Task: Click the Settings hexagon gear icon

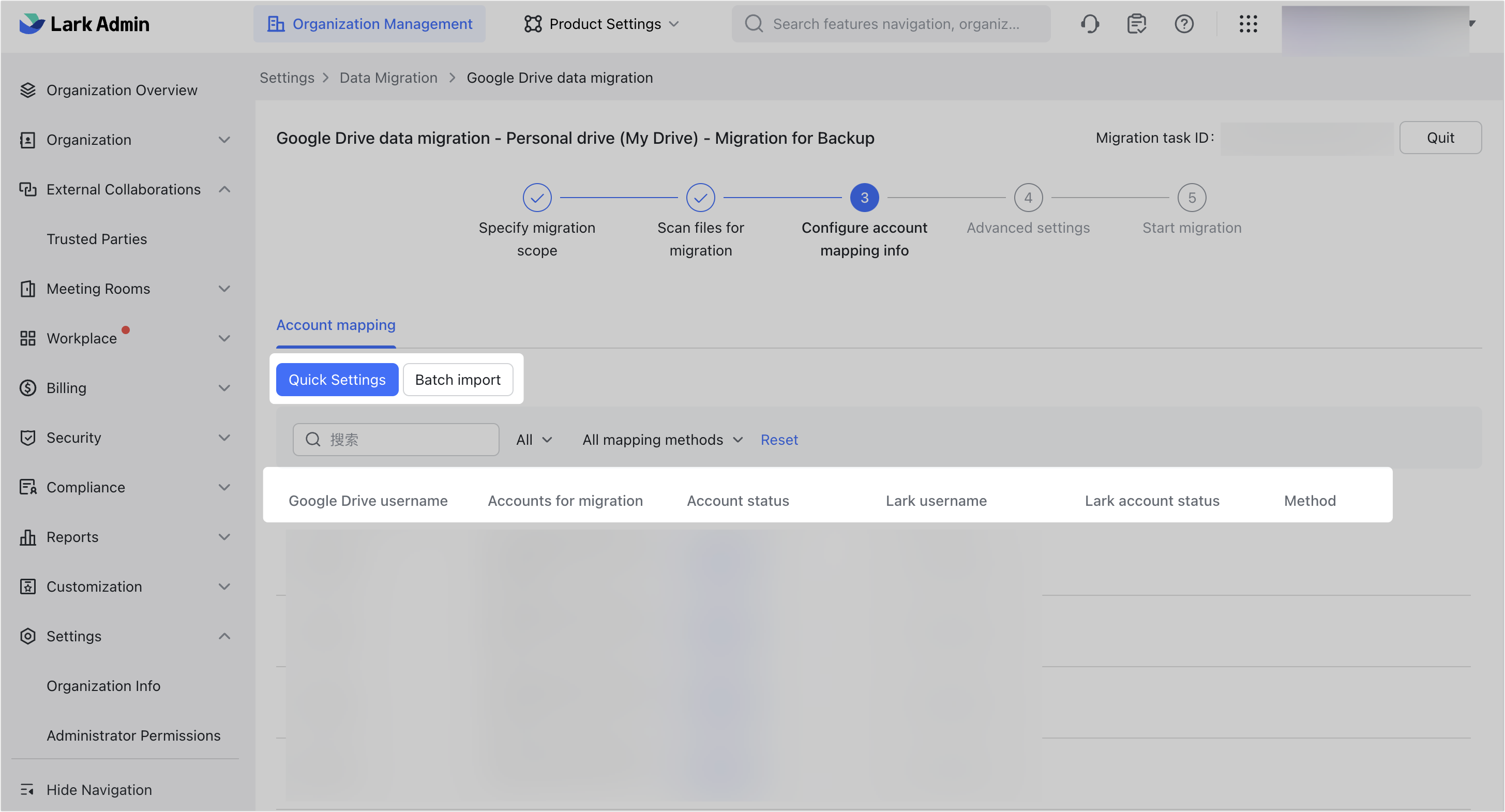Action: (27, 636)
